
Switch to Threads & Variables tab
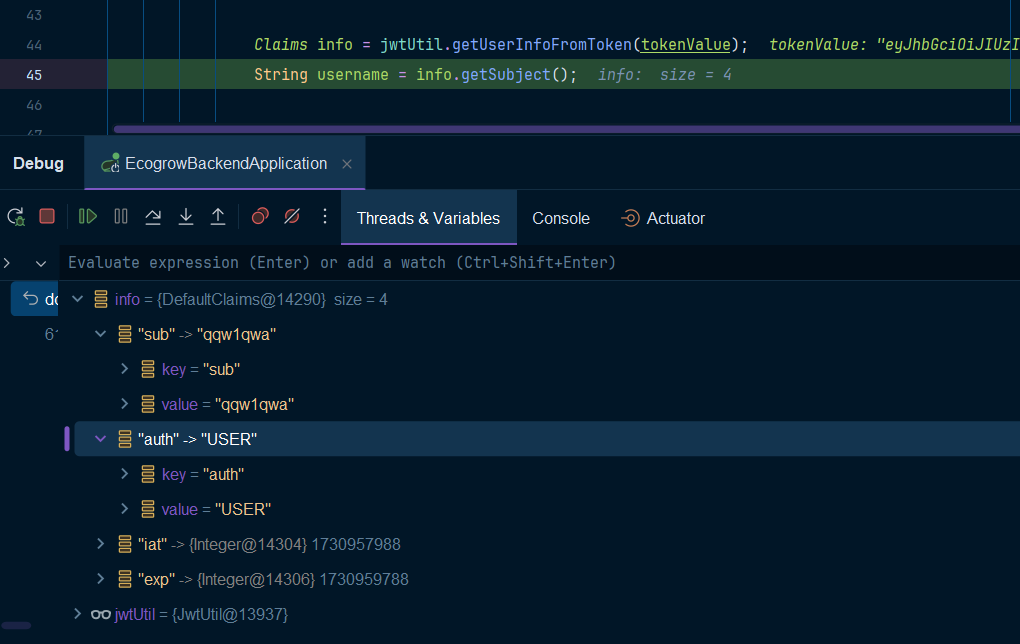tap(428, 218)
